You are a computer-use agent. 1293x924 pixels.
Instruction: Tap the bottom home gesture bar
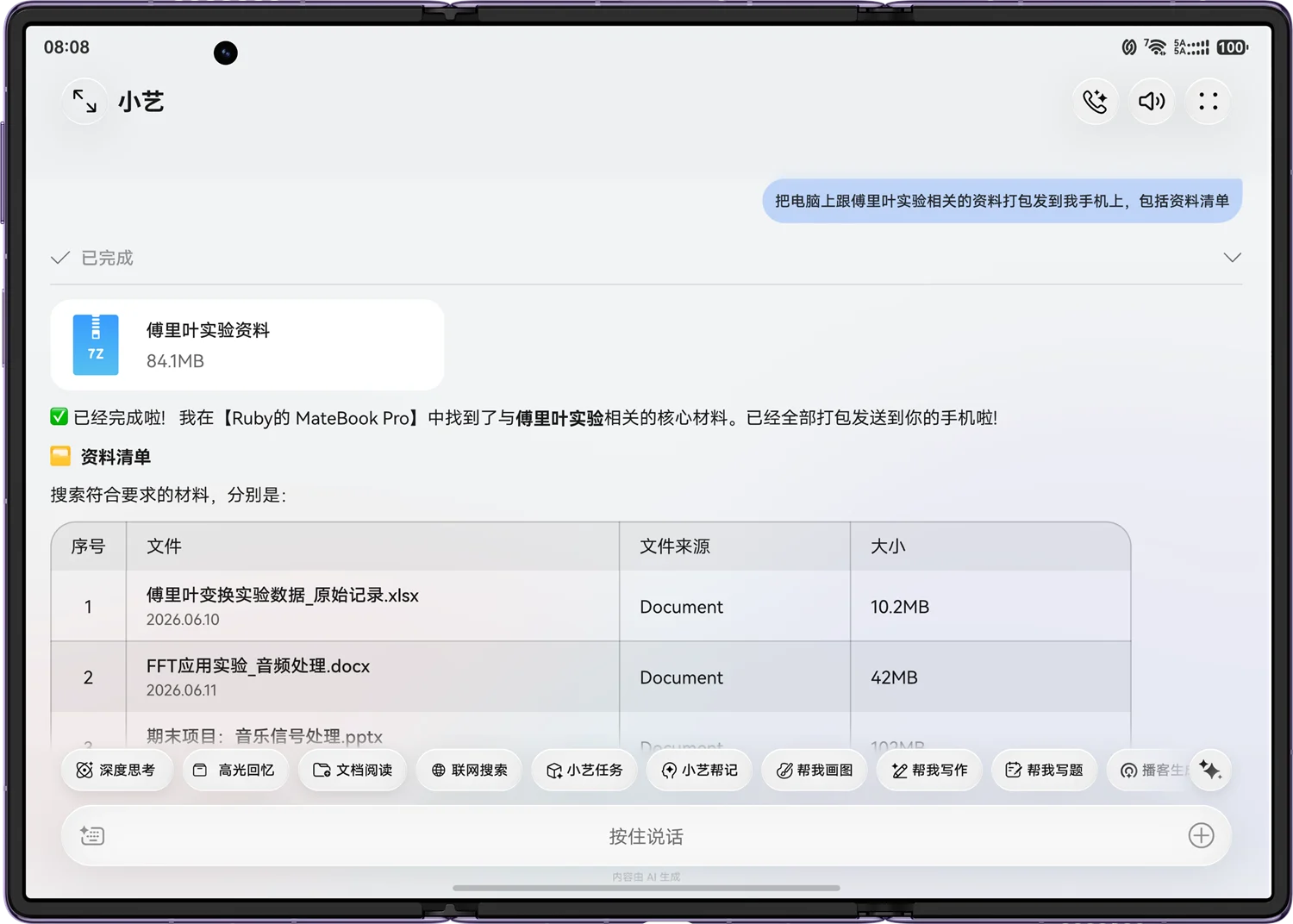646,888
